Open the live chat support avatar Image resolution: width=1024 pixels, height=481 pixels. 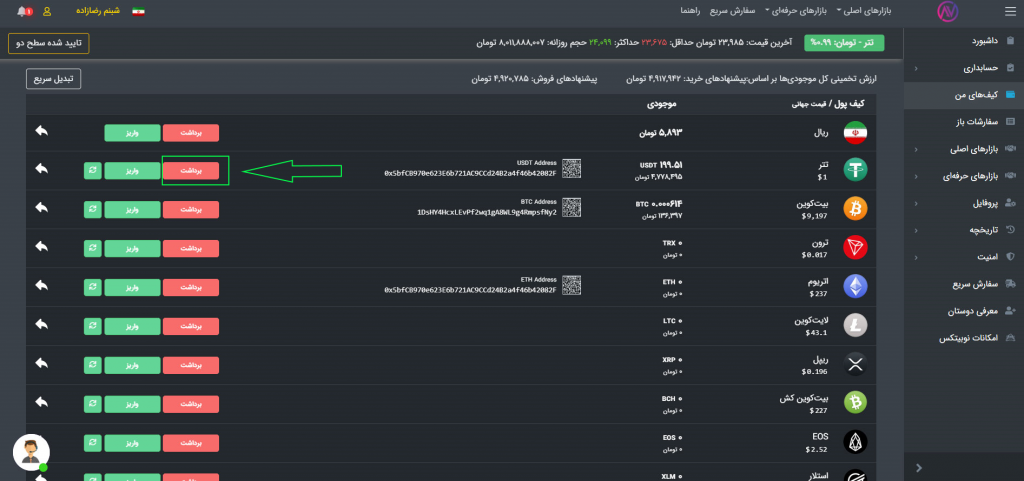(31, 452)
